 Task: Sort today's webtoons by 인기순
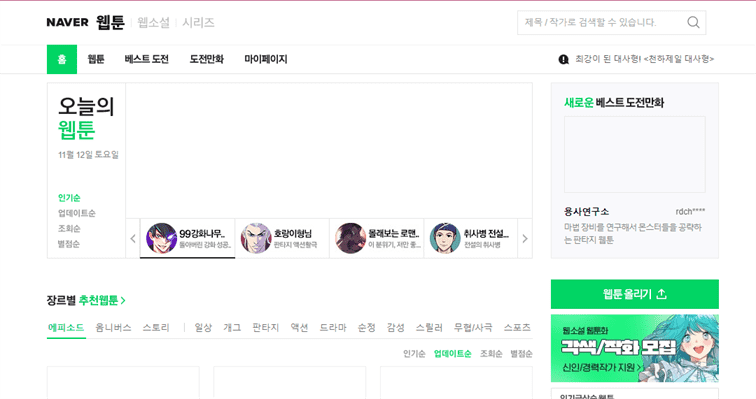click(69, 198)
